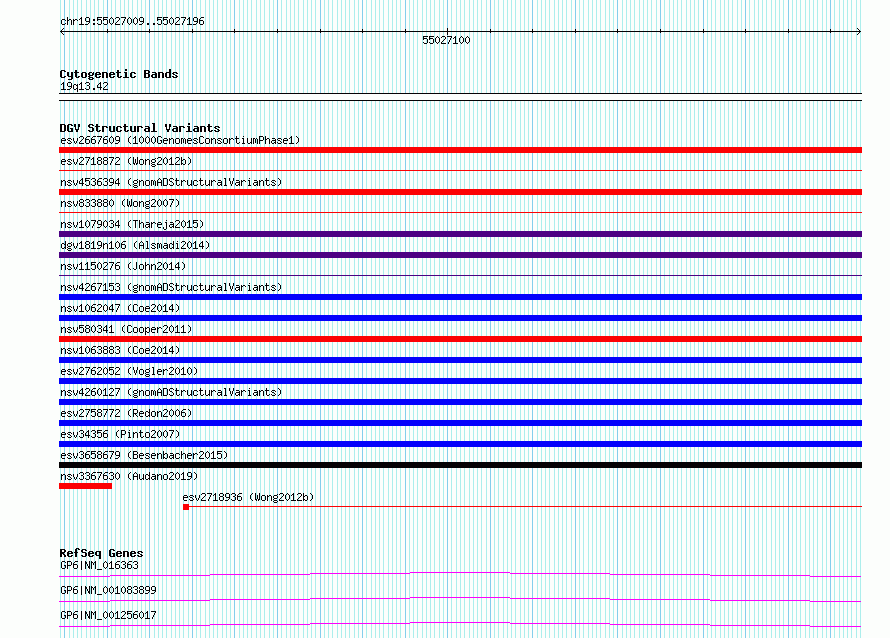890x638 pixels.
Task: Click the 19q13.42 band label
Action: [84, 86]
